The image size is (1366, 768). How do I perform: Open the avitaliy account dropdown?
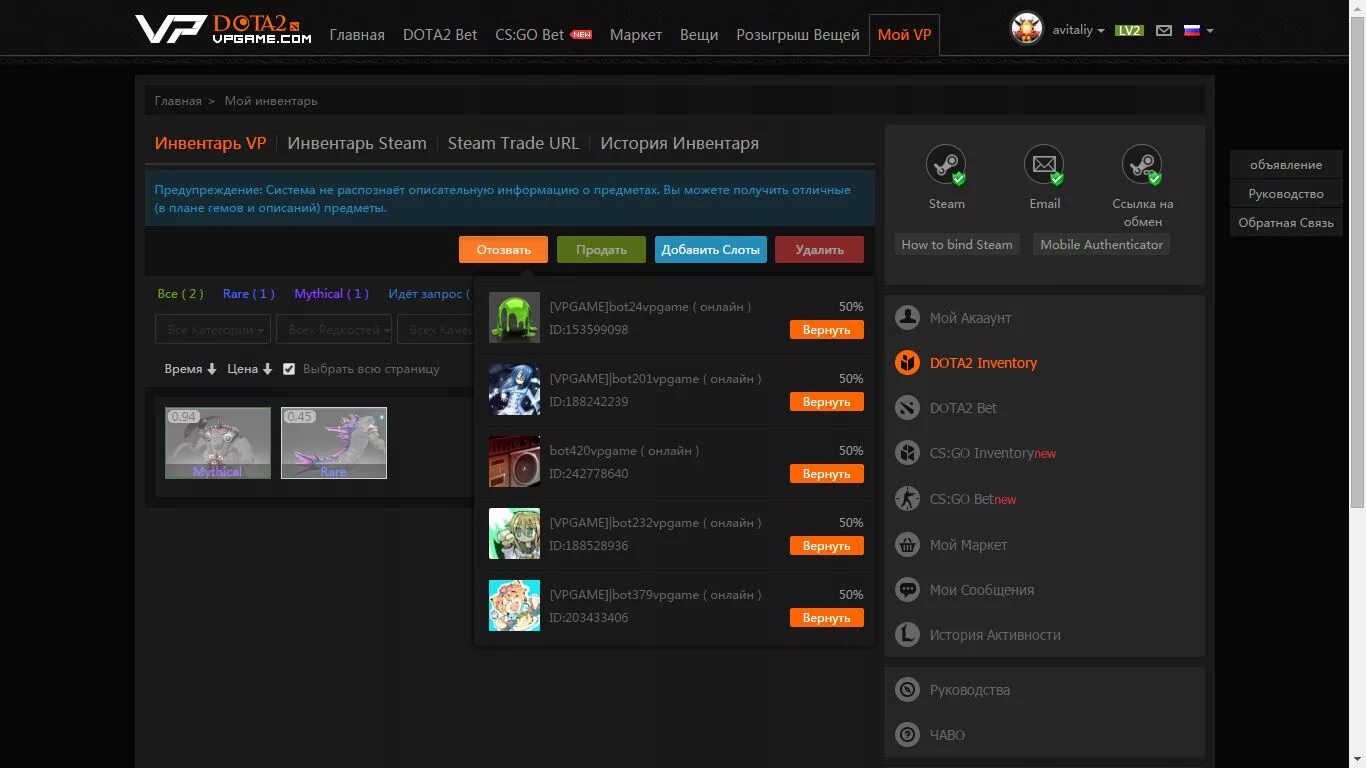point(1078,30)
